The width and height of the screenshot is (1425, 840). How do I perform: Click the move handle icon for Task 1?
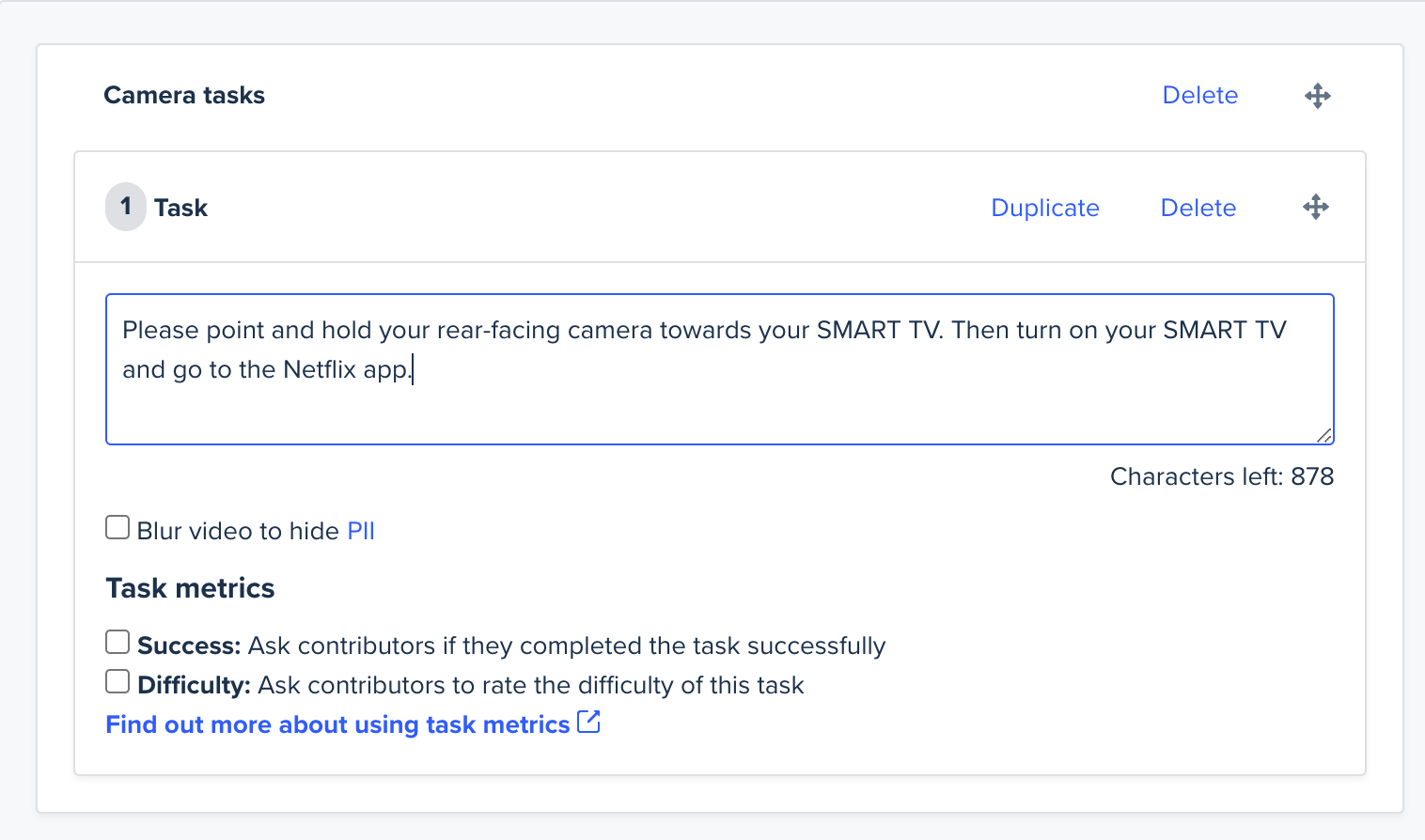[x=1316, y=207]
